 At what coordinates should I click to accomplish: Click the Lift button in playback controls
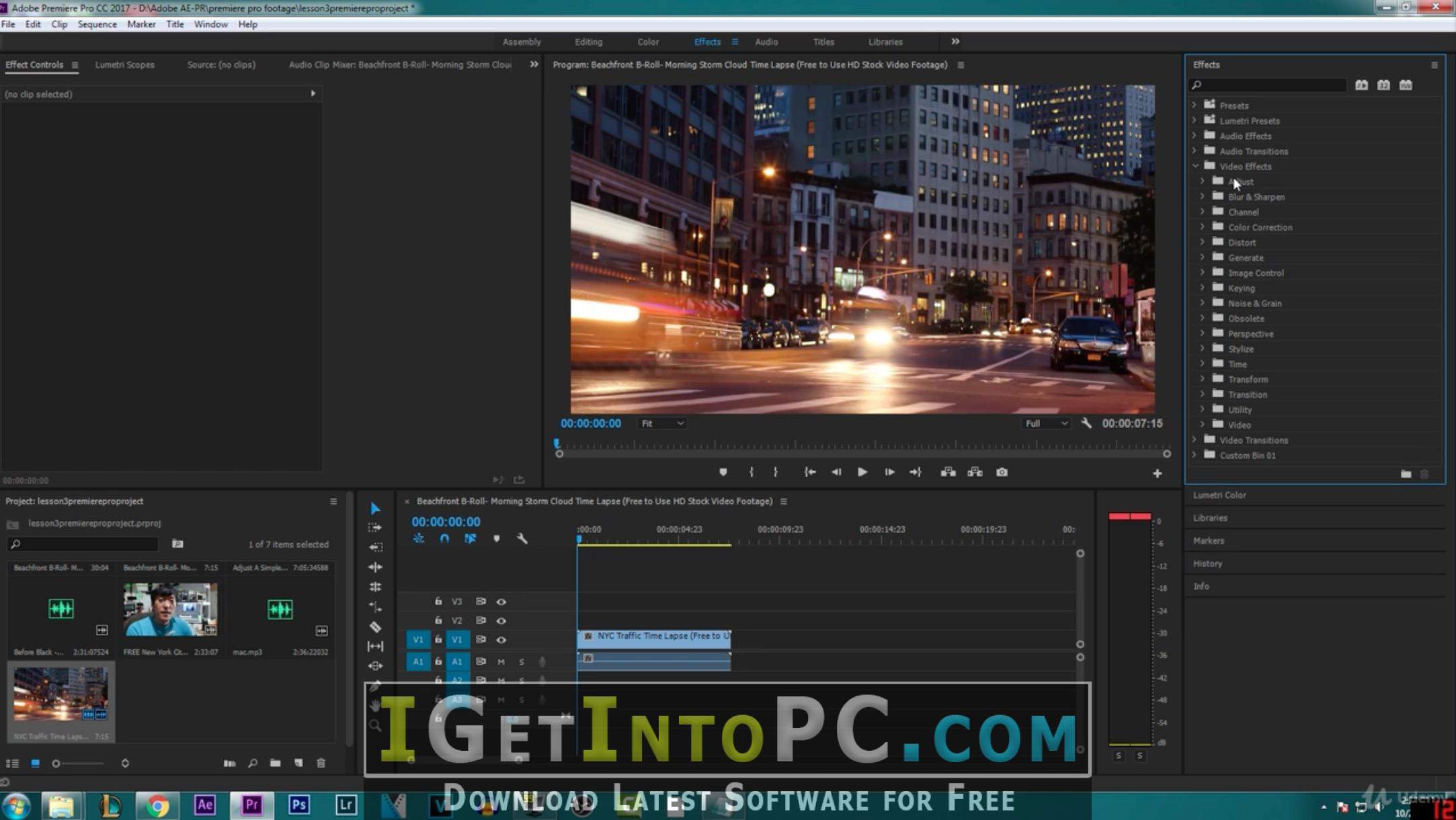[947, 472]
